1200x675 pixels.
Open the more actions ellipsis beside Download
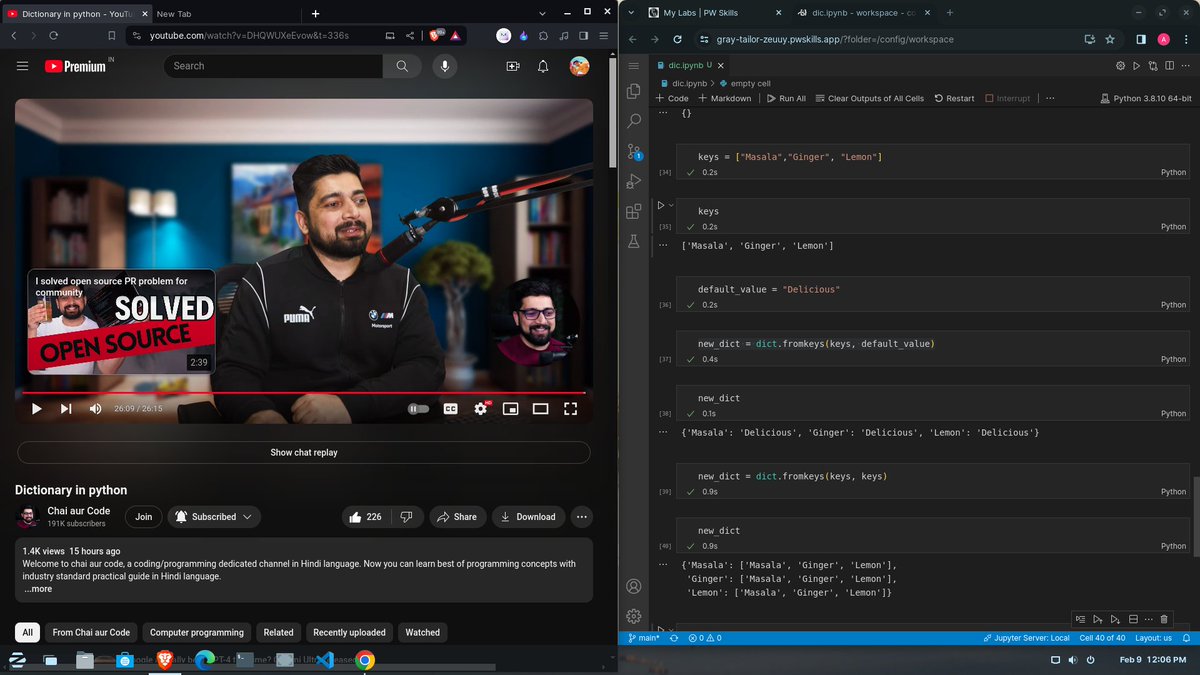pyautogui.click(x=581, y=517)
